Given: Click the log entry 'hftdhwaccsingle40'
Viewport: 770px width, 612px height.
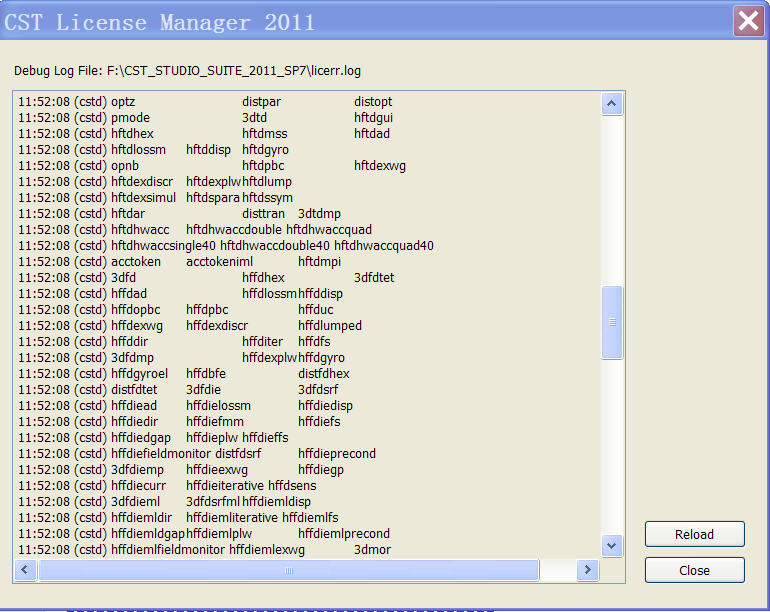Looking at the screenshot, I should (x=163, y=246).
